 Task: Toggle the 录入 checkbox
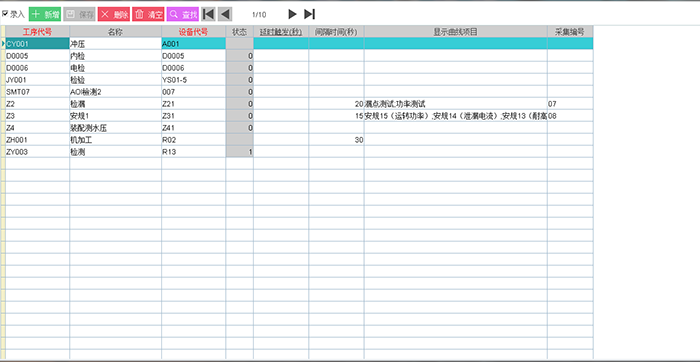(x=5, y=14)
